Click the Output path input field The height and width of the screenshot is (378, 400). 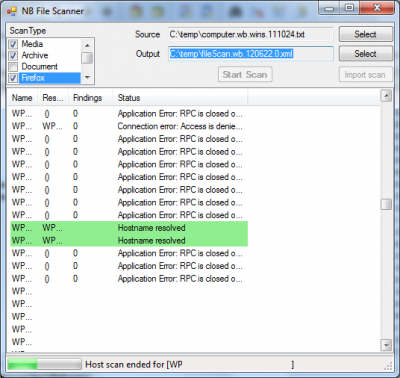tap(251, 54)
